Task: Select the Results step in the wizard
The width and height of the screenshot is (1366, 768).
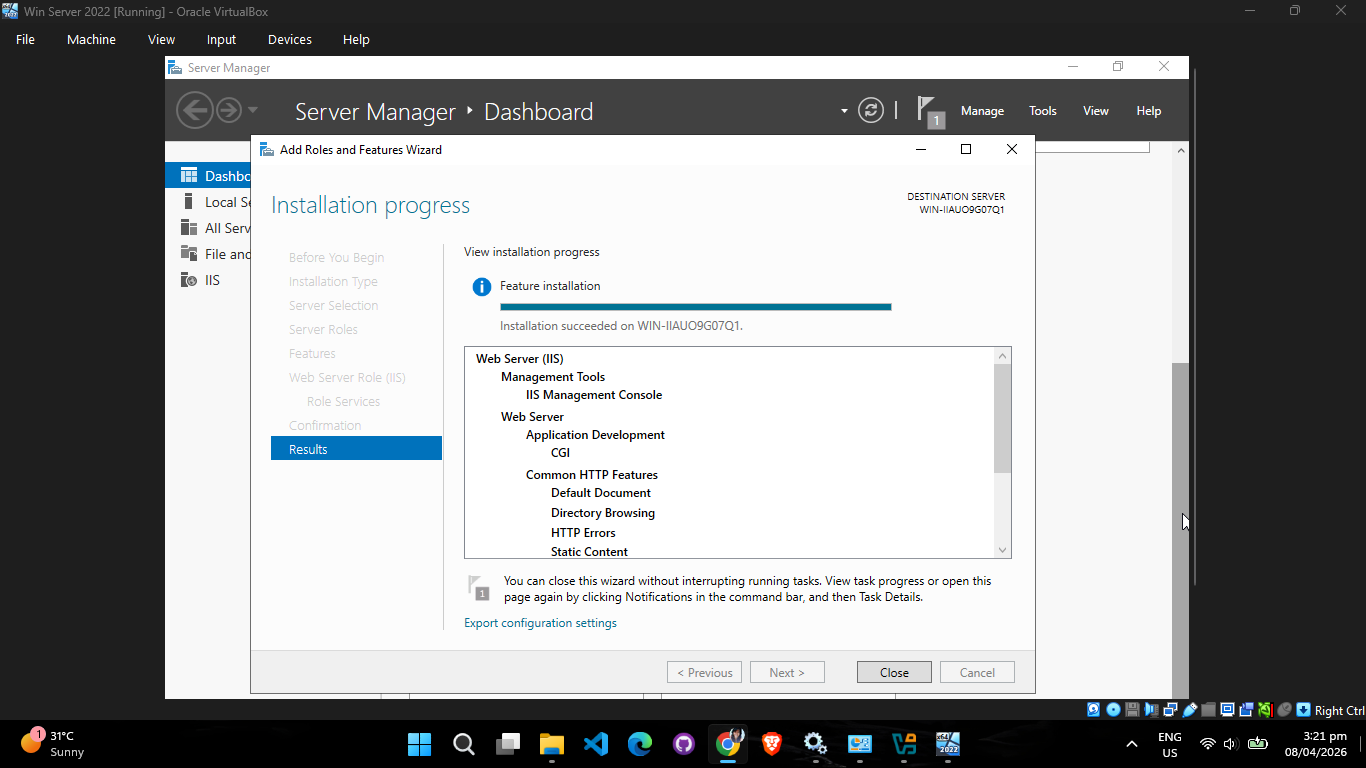Action: (x=356, y=449)
